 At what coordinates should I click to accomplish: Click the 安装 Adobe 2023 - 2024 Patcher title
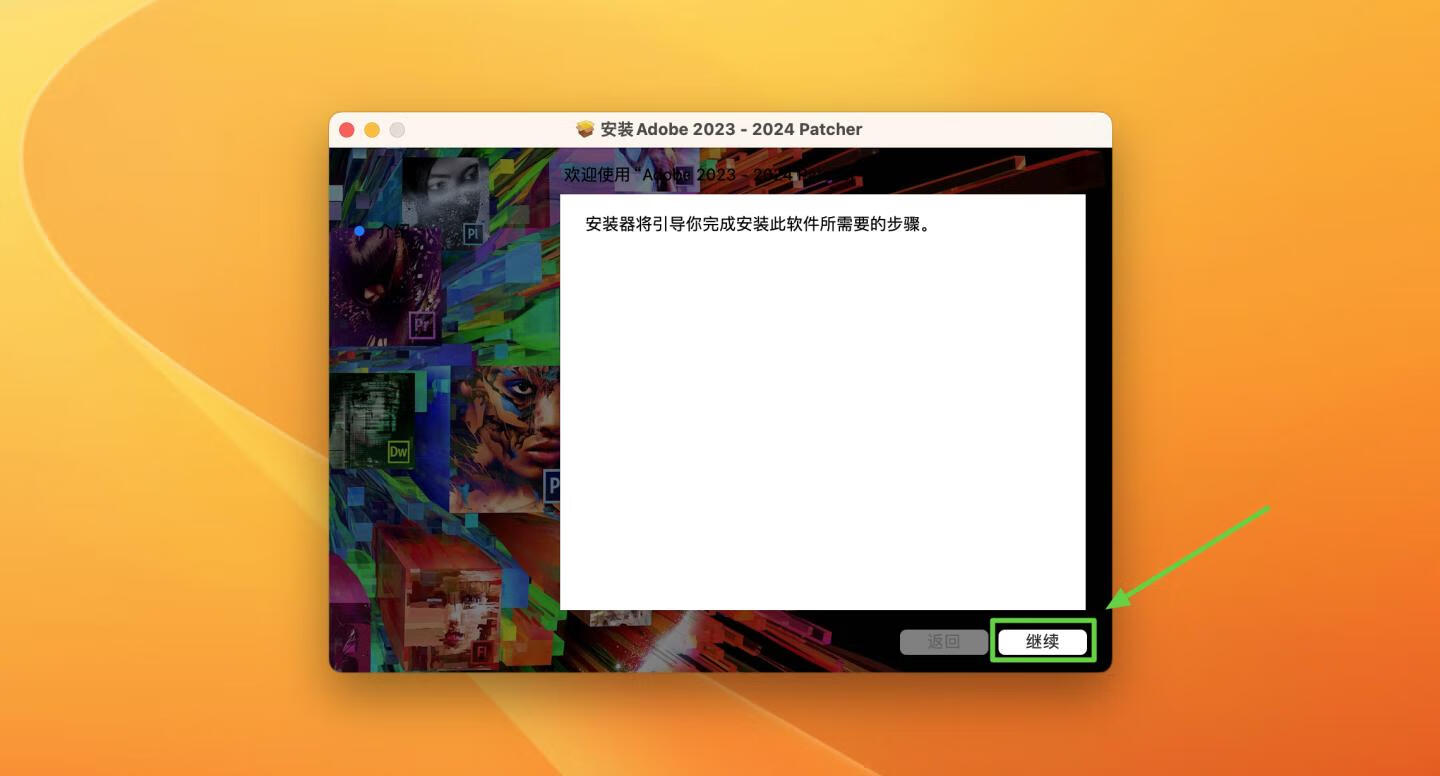pyautogui.click(x=735, y=129)
